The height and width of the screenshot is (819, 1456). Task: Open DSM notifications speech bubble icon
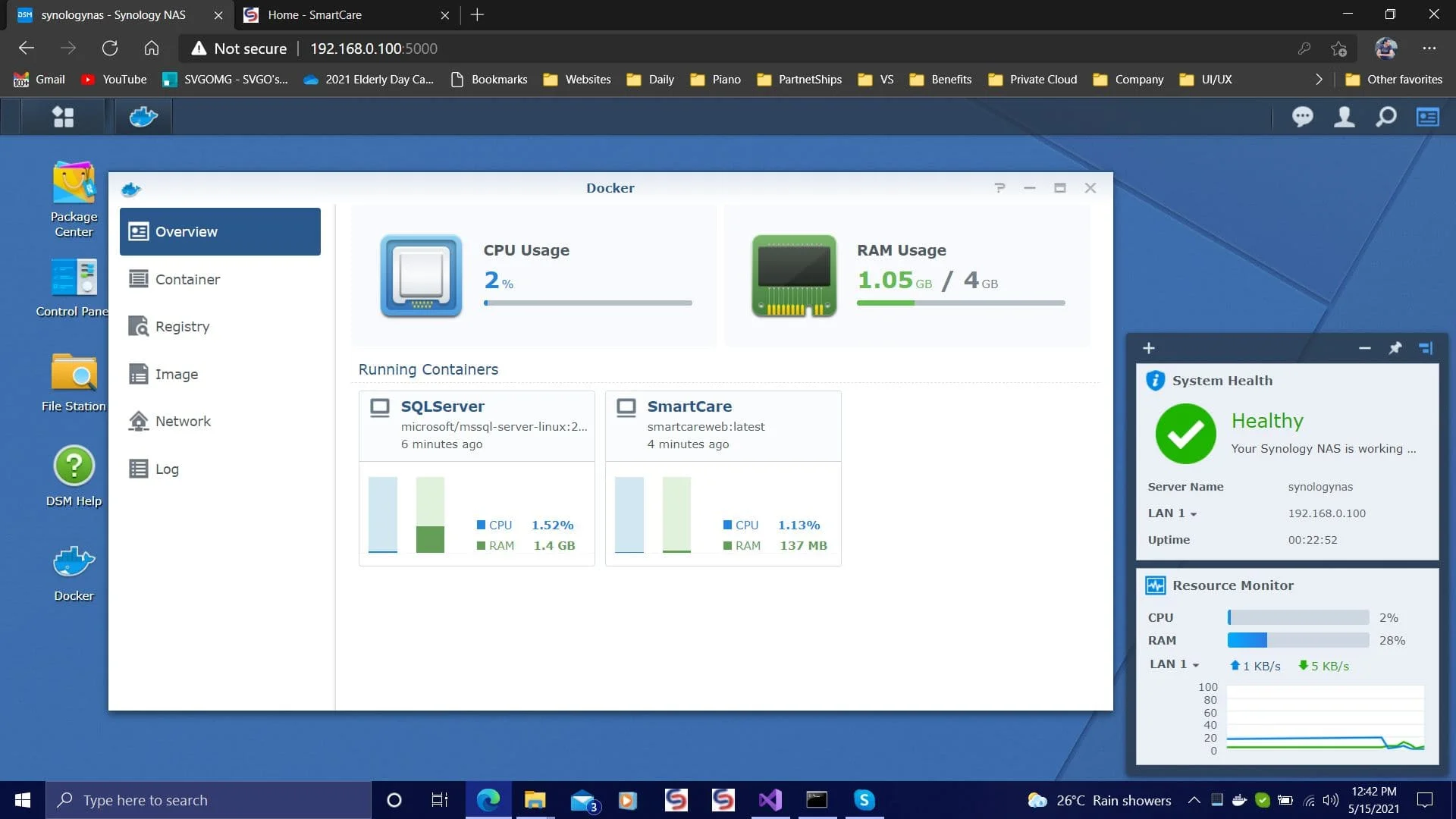(x=1302, y=117)
